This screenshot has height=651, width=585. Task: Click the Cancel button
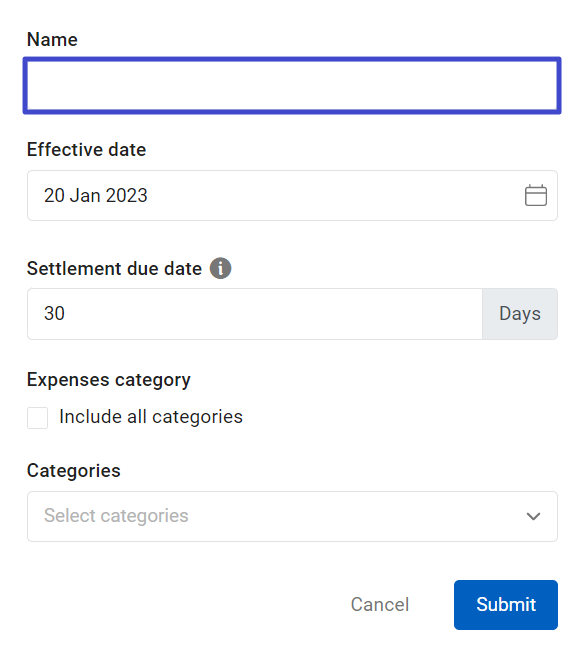coord(380,604)
